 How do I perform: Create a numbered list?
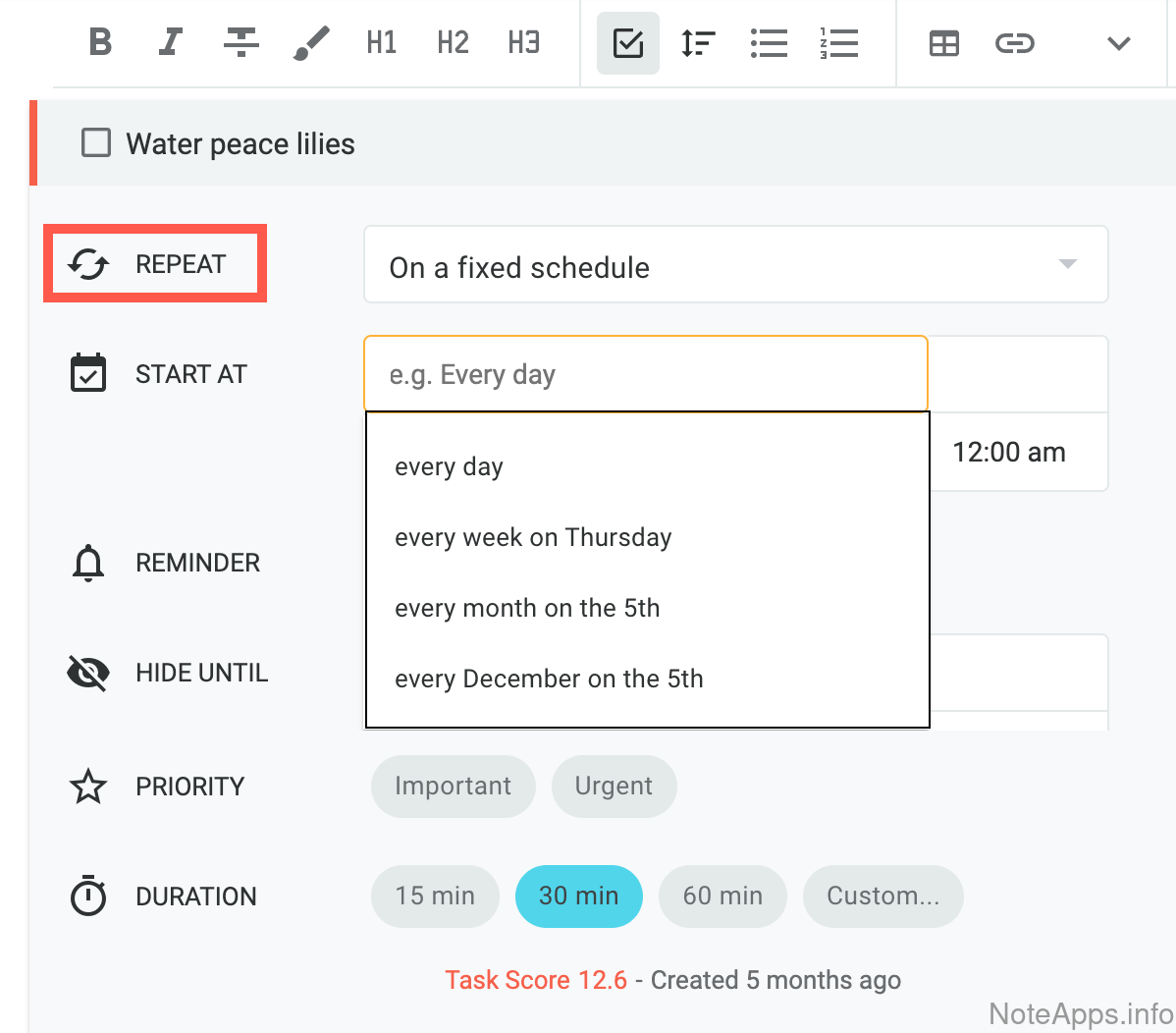click(x=839, y=43)
